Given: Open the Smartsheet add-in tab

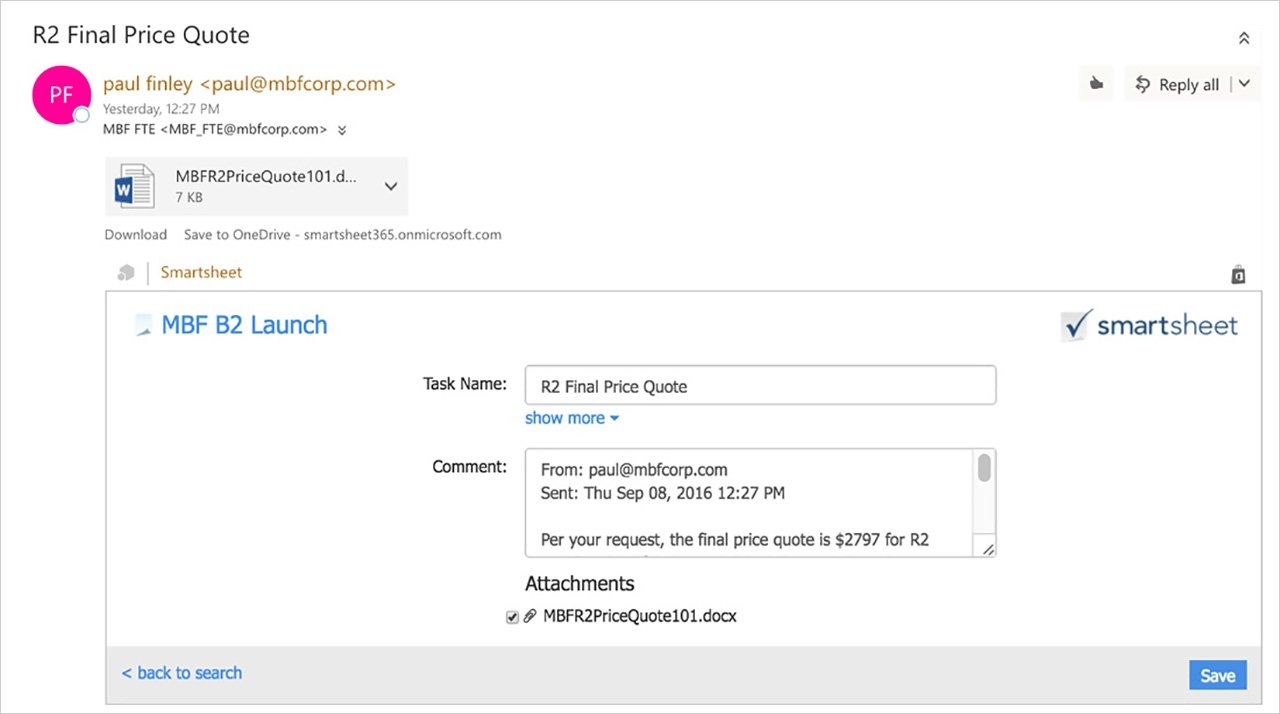Looking at the screenshot, I should tap(201, 272).
